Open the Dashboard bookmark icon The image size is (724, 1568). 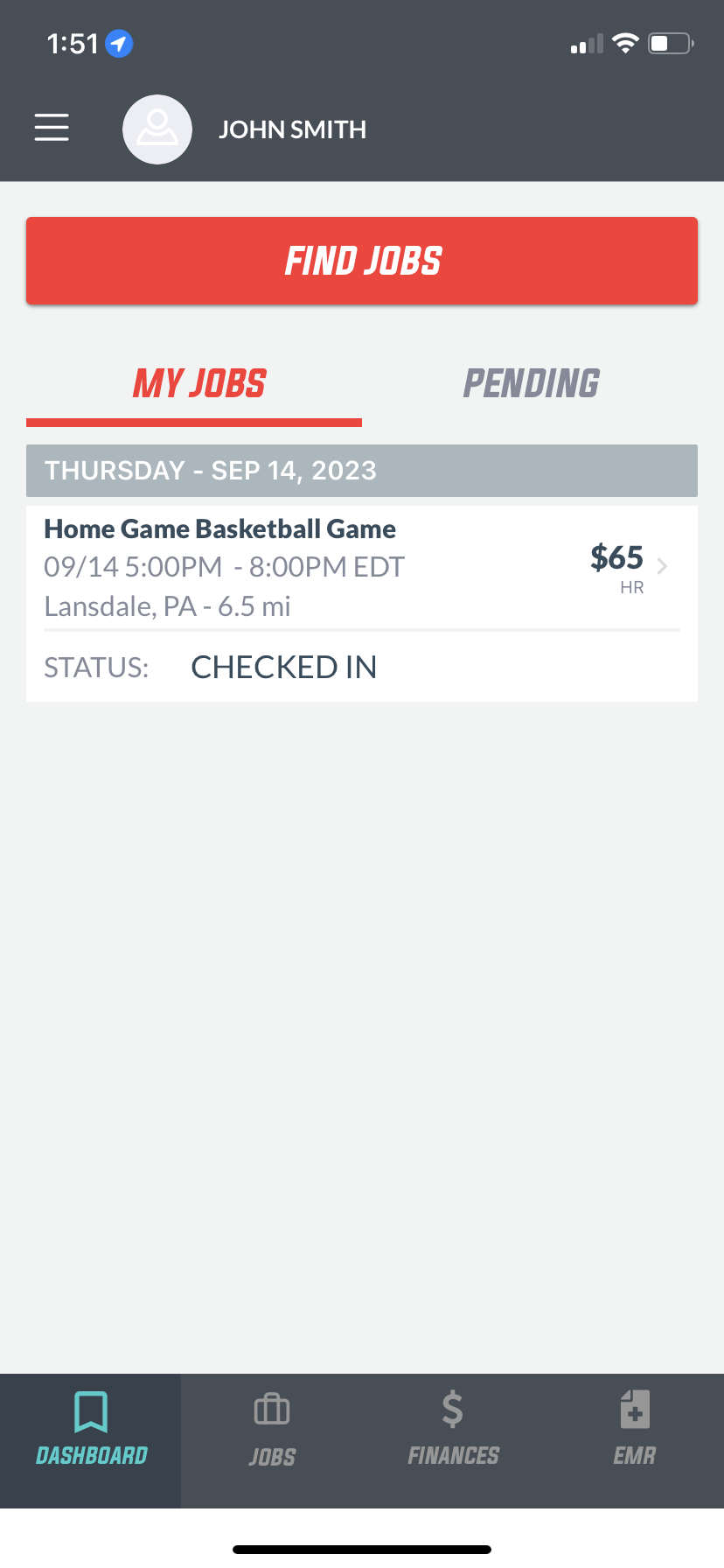tap(91, 1411)
